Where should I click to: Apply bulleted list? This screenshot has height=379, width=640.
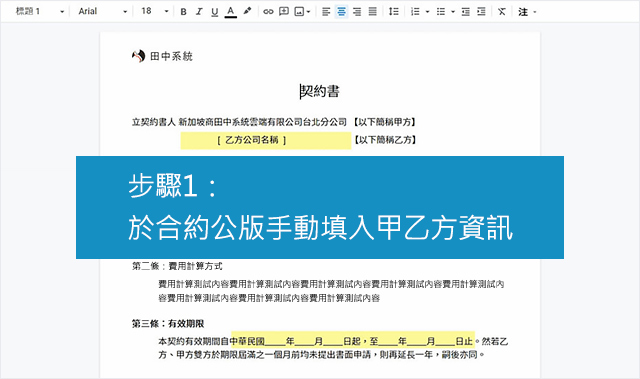click(x=441, y=12)
